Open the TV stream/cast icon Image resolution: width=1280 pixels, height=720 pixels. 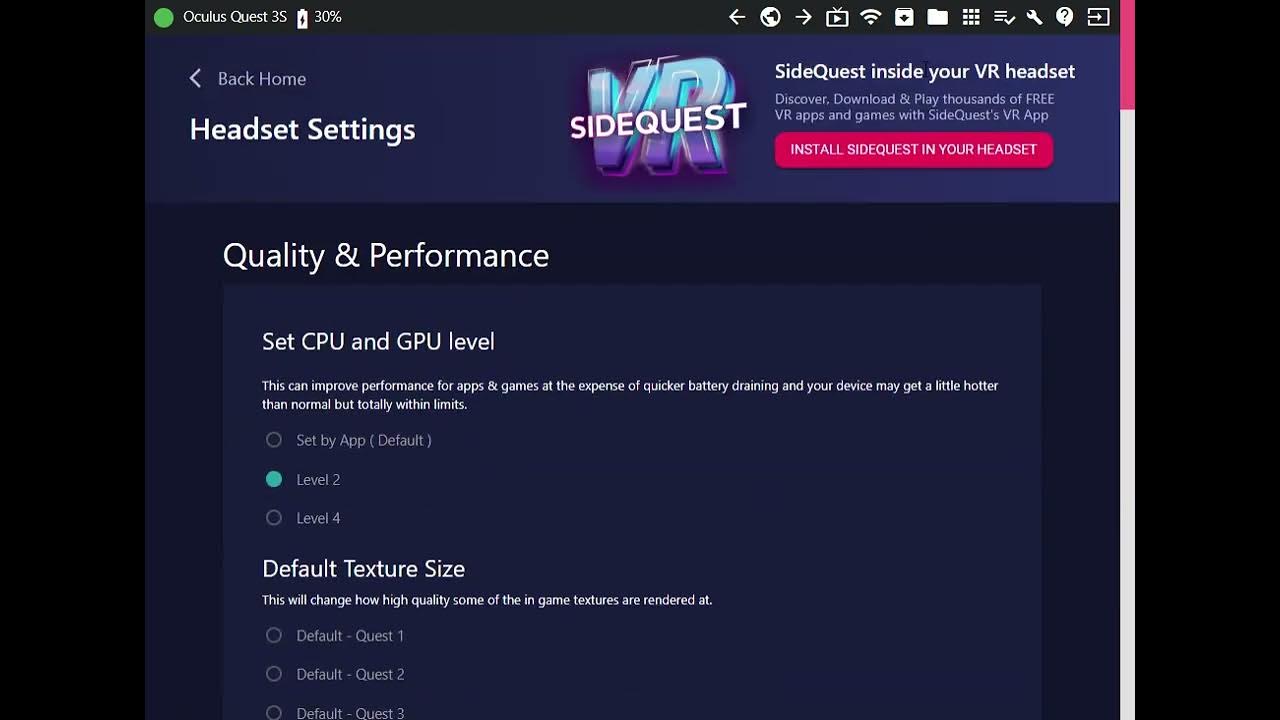click(837, 17)
